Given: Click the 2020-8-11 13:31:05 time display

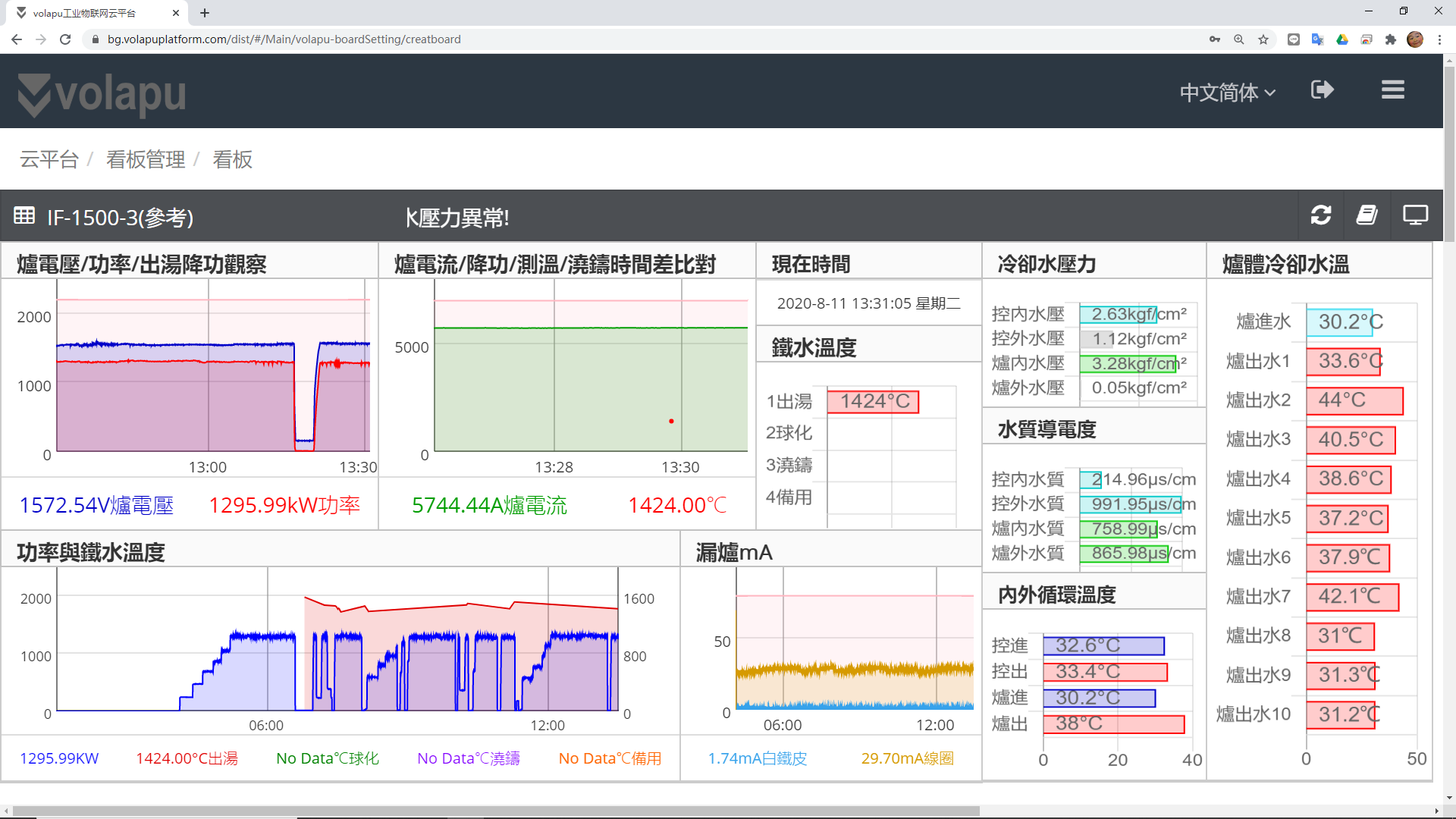Looking at the screenshot, I should 868,303.
